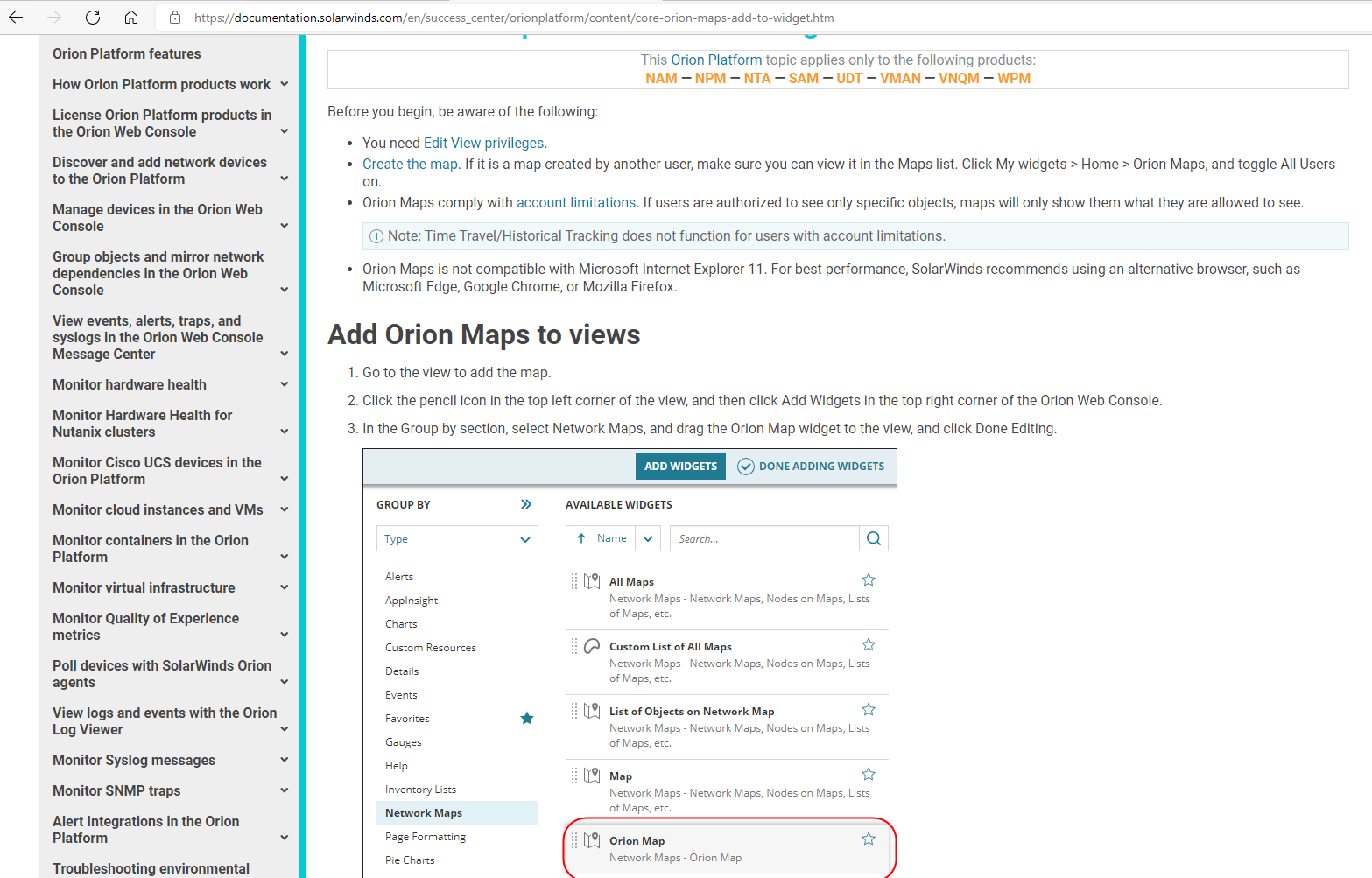
Task: Reload the page with the refresh icon
Action: 93,17
